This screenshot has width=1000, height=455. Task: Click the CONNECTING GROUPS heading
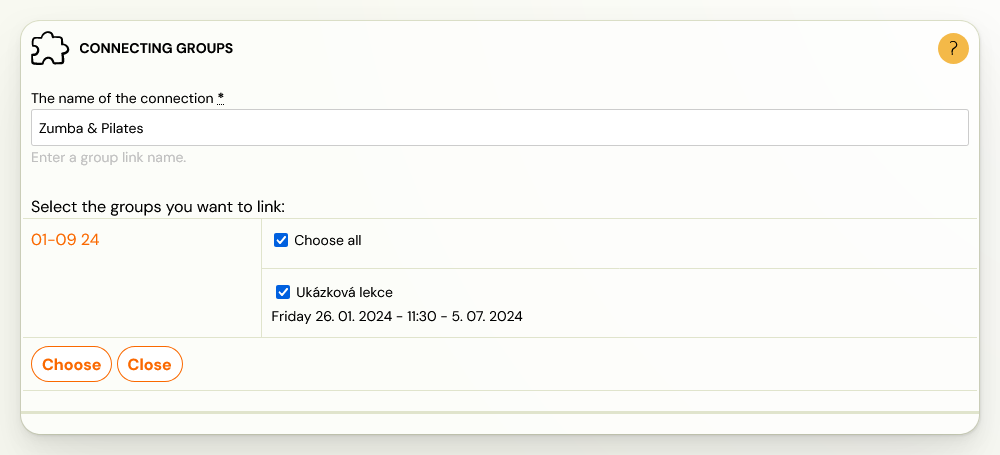tap(156, 48)
